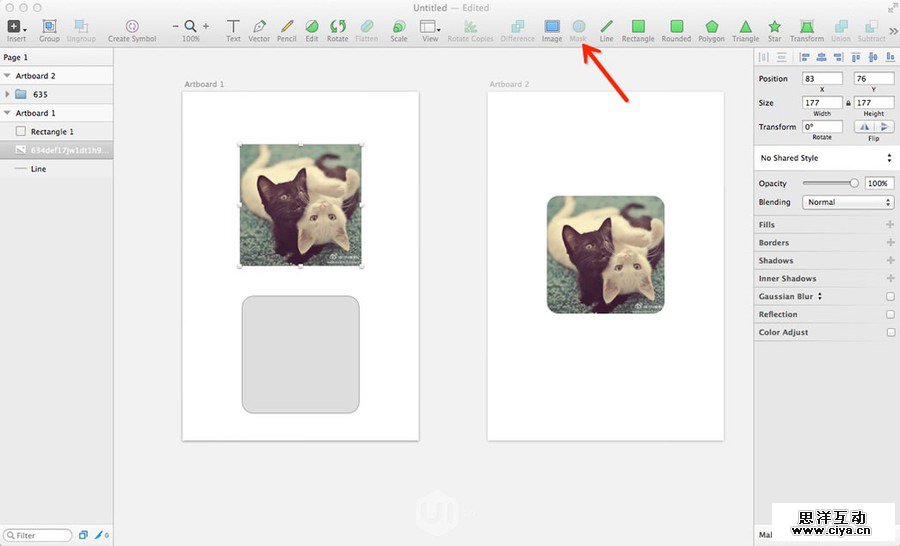Toggle the Color Adjust checkbox
900x546 pixels.
(x=890, y=333)
